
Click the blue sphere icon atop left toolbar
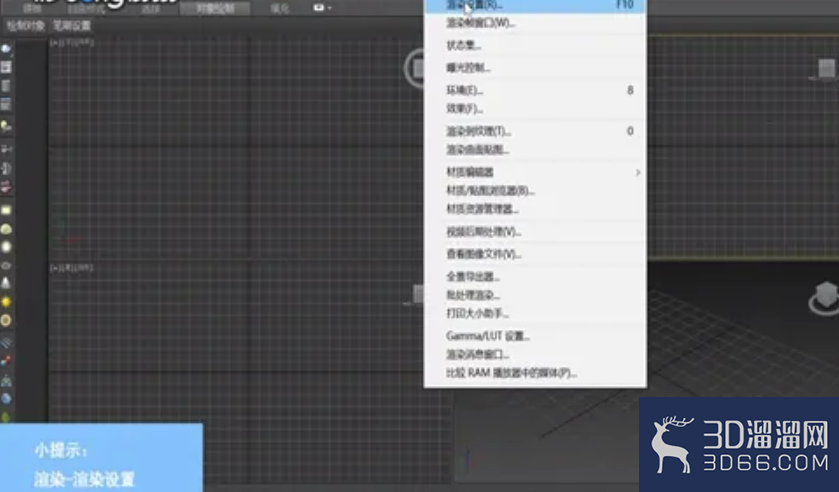point(6,49)
